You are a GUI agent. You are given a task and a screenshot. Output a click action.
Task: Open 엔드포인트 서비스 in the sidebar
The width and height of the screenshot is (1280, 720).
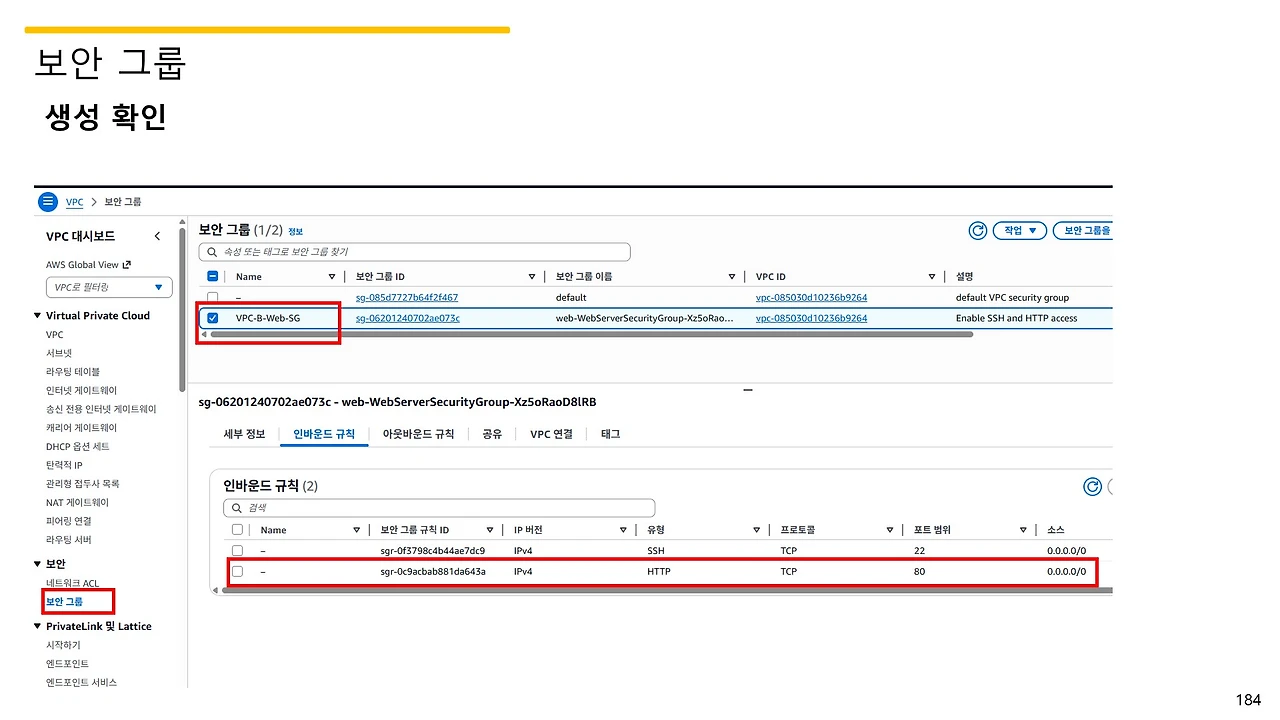click(x=81, y=683)
